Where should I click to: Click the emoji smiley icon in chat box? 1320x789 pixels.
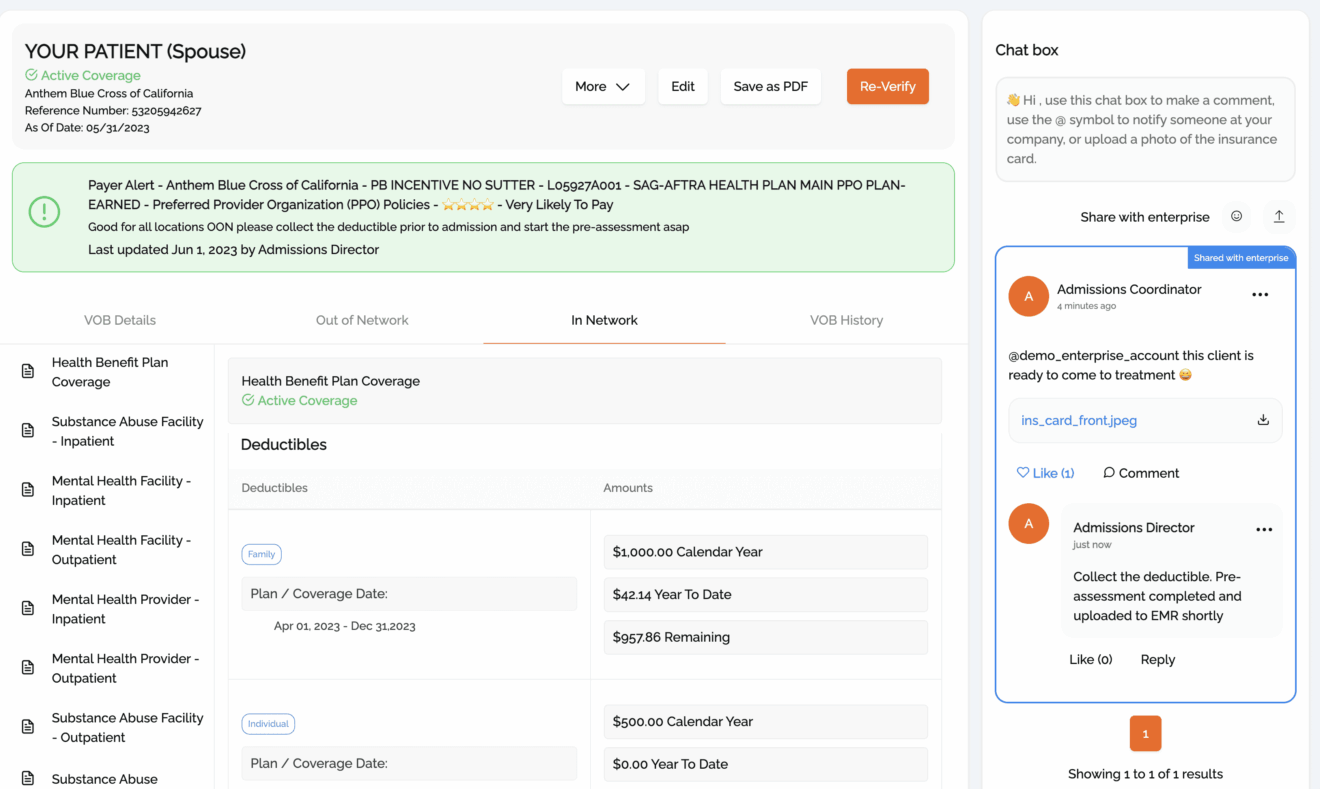1236,217
